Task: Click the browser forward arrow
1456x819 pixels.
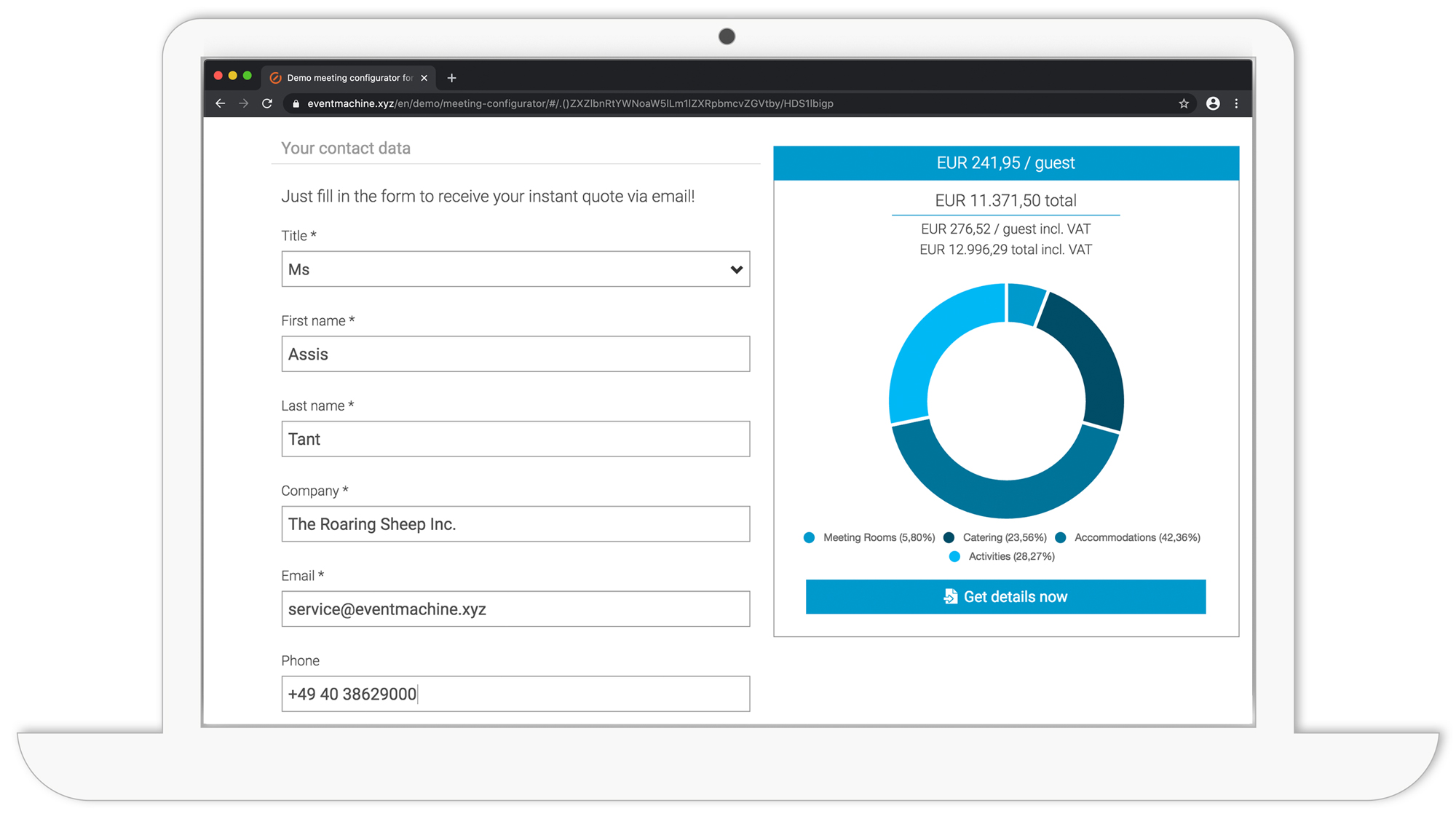Action: pyautogui.click(x=244, y=103)
